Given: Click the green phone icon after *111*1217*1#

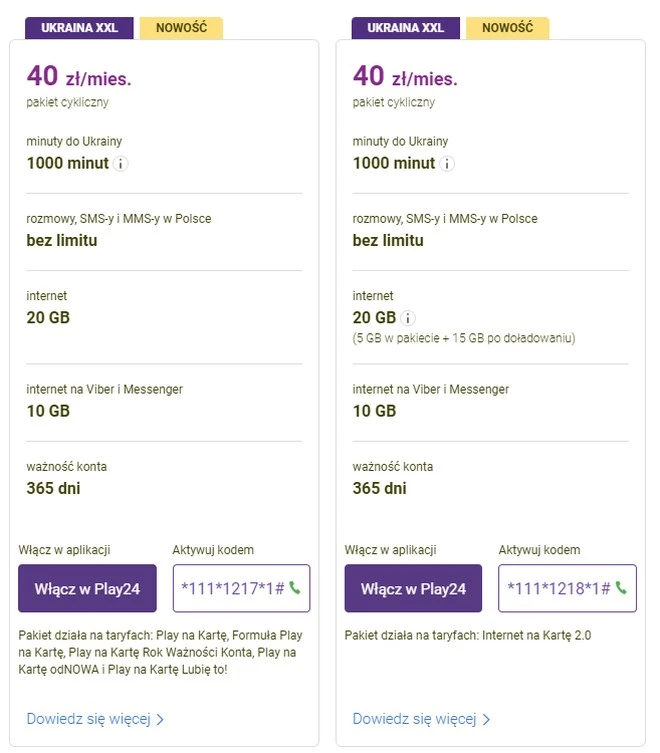Looking at the screenshot, I should pyautogui.click(x=294, y=588).
